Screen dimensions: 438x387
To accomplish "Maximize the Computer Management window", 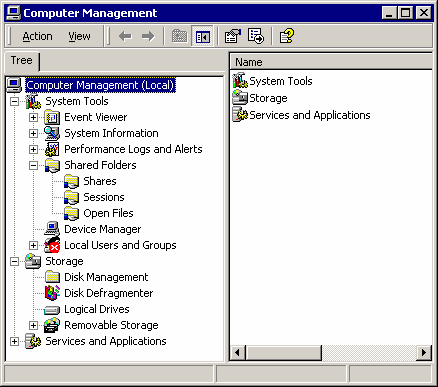I will [405, 13].
